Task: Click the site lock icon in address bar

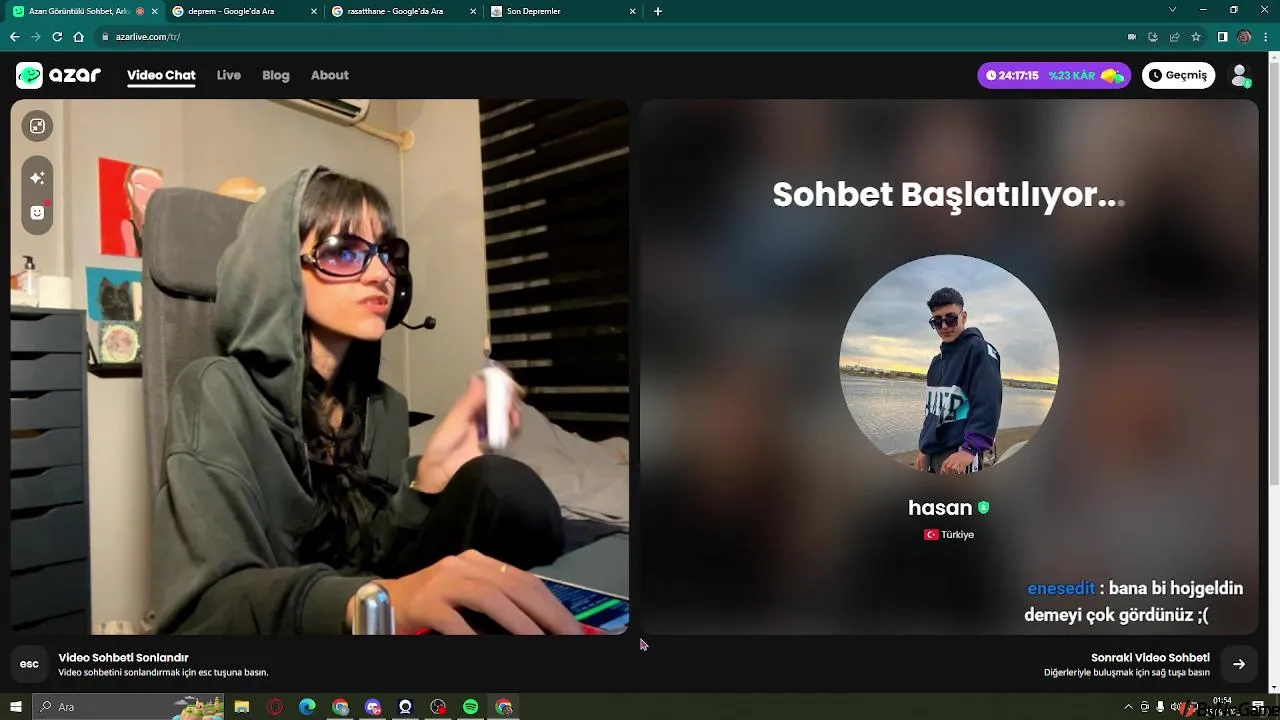Action: coord(104,37)
